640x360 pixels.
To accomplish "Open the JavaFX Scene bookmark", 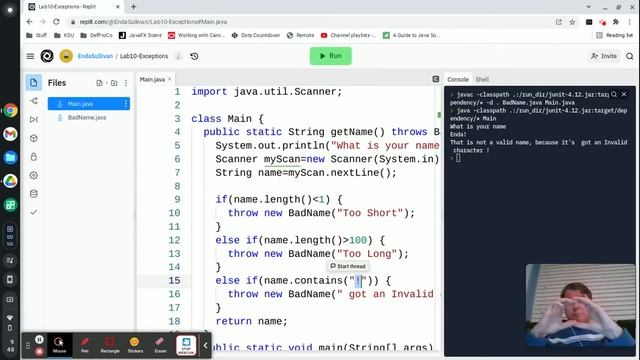I will 140,36.
